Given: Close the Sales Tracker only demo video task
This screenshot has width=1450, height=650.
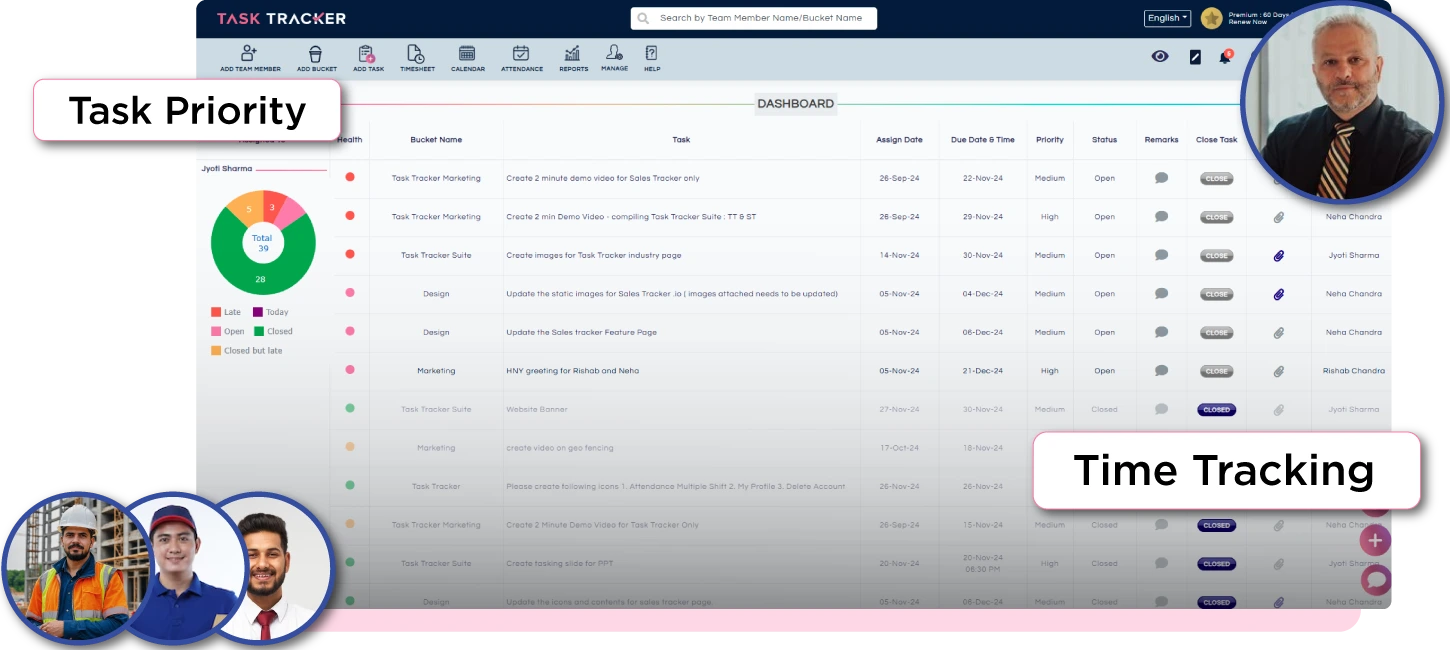Looking at the screenshot, I should [x=1216, y=179].
